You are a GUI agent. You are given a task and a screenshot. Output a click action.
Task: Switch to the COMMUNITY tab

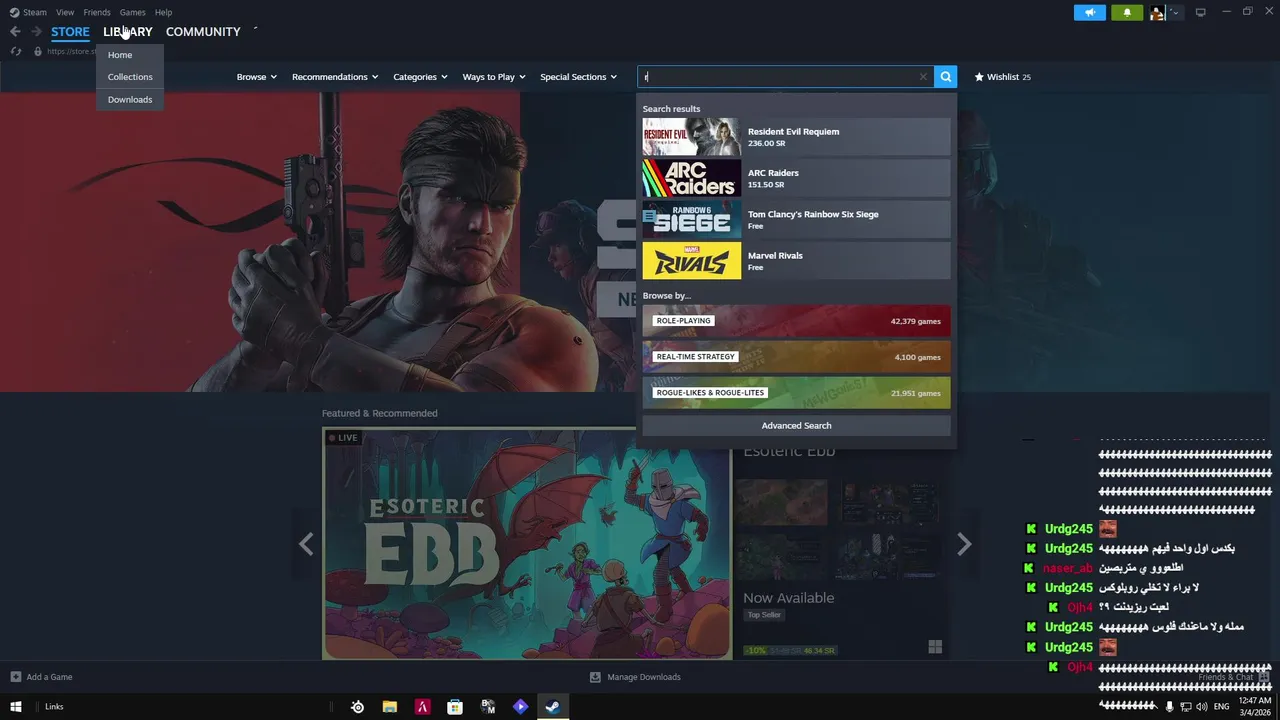click(203, 32)
